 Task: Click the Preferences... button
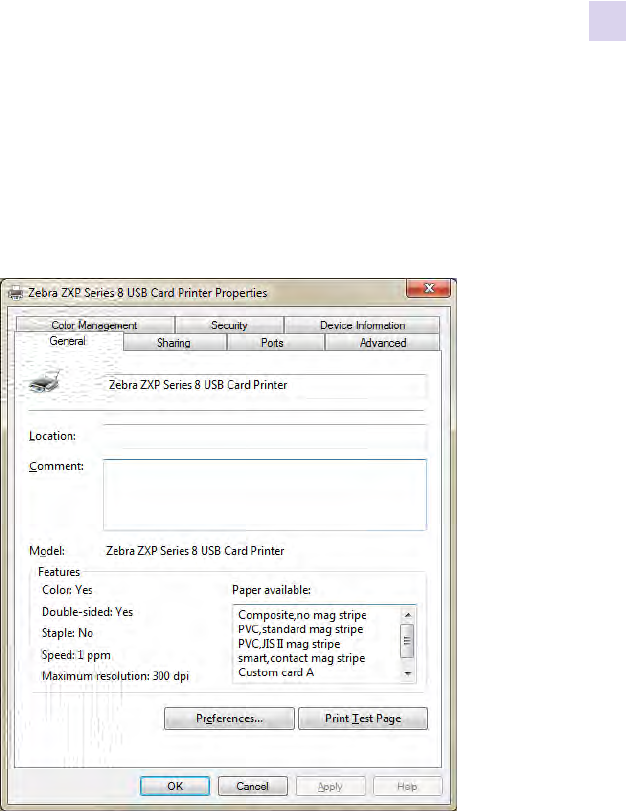tap(229, 718)
